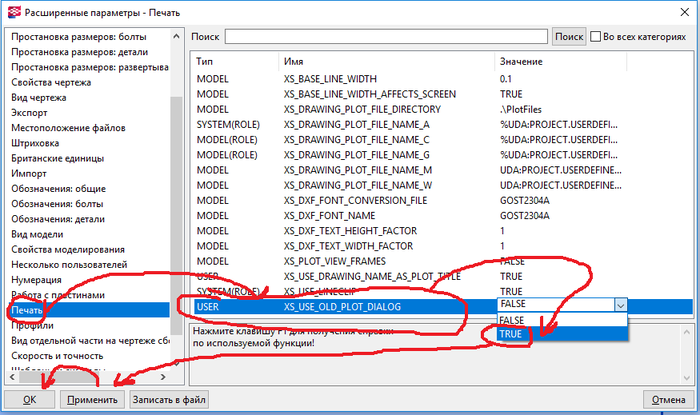Select category Простановка размеров: развертыва
The height and width of the screenshot is (415, 700).
point(90,67)
